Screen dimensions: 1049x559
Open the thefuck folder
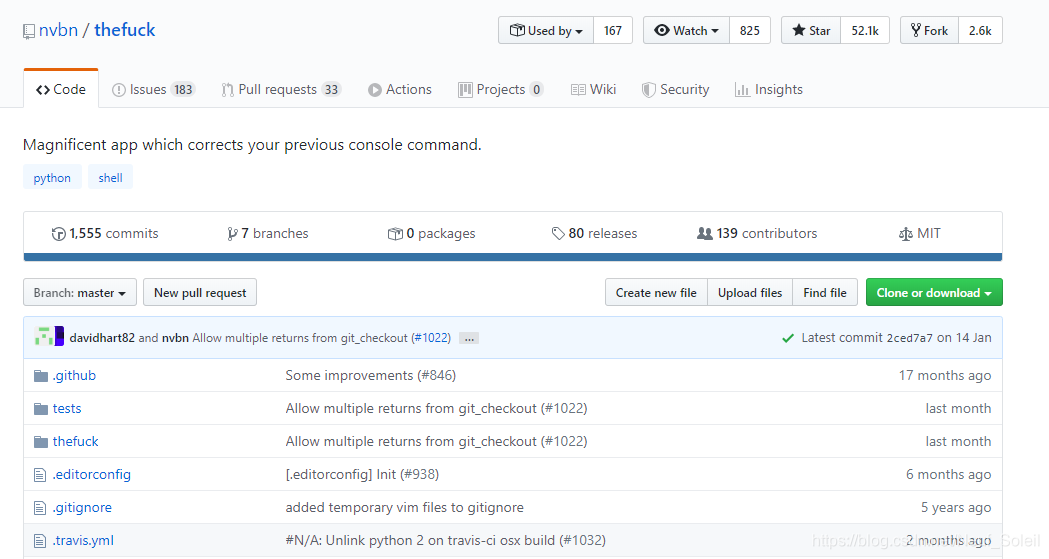point(76,441)
